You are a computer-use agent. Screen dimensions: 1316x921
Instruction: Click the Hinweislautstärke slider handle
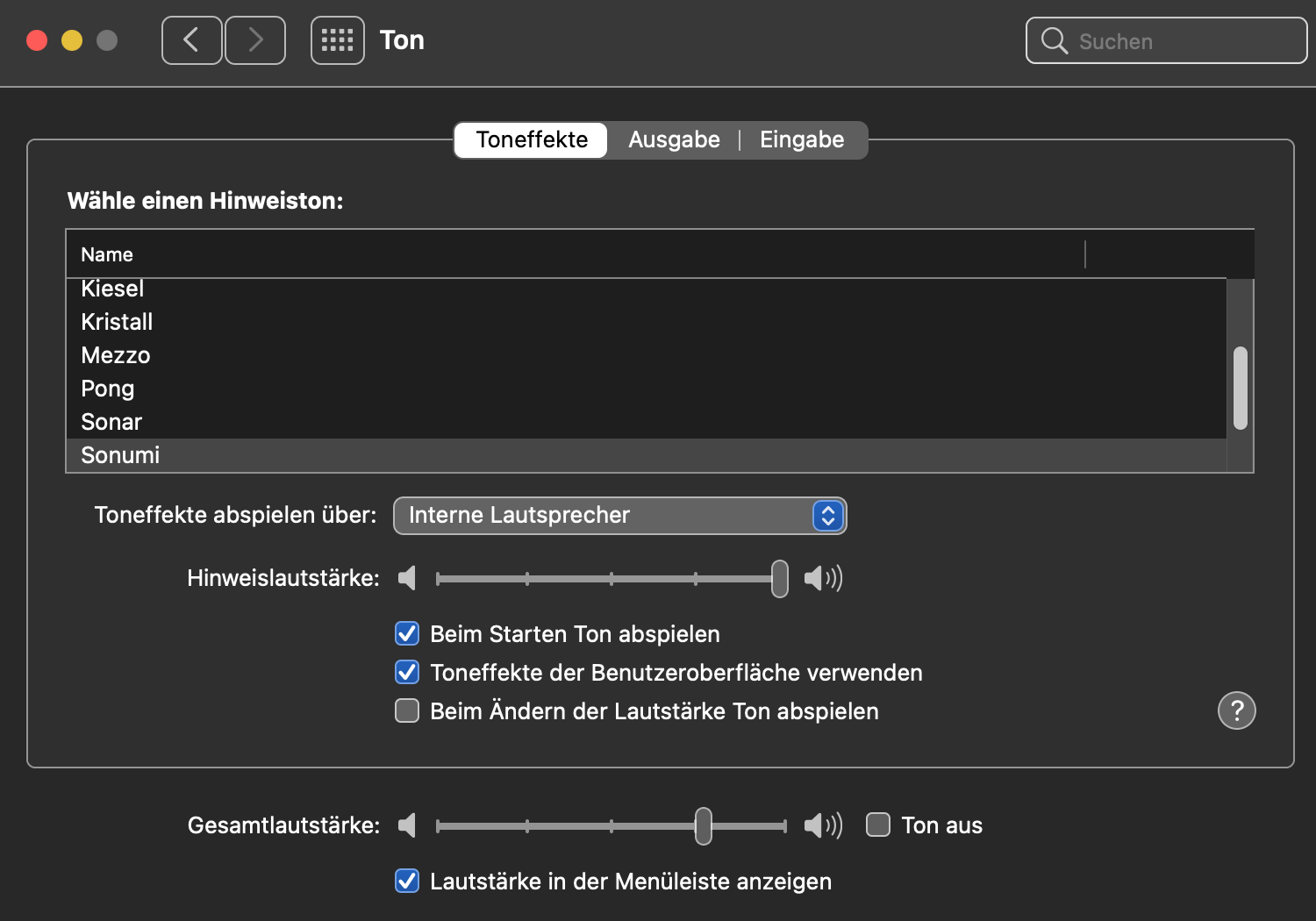point(780,579)
